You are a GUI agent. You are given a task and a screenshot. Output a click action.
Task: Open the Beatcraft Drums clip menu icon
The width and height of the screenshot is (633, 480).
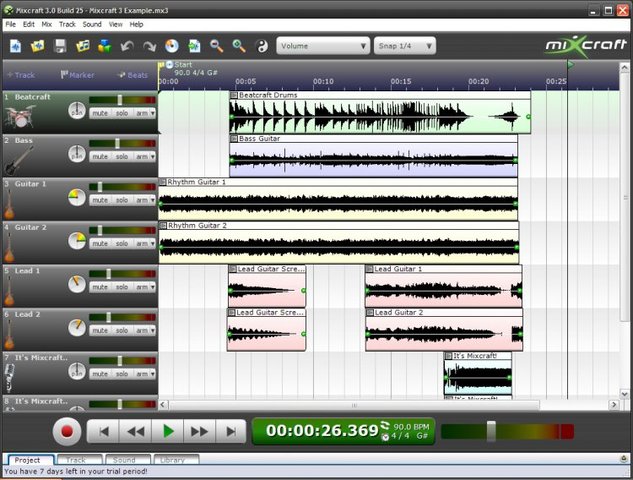click(x=234, y=95)
